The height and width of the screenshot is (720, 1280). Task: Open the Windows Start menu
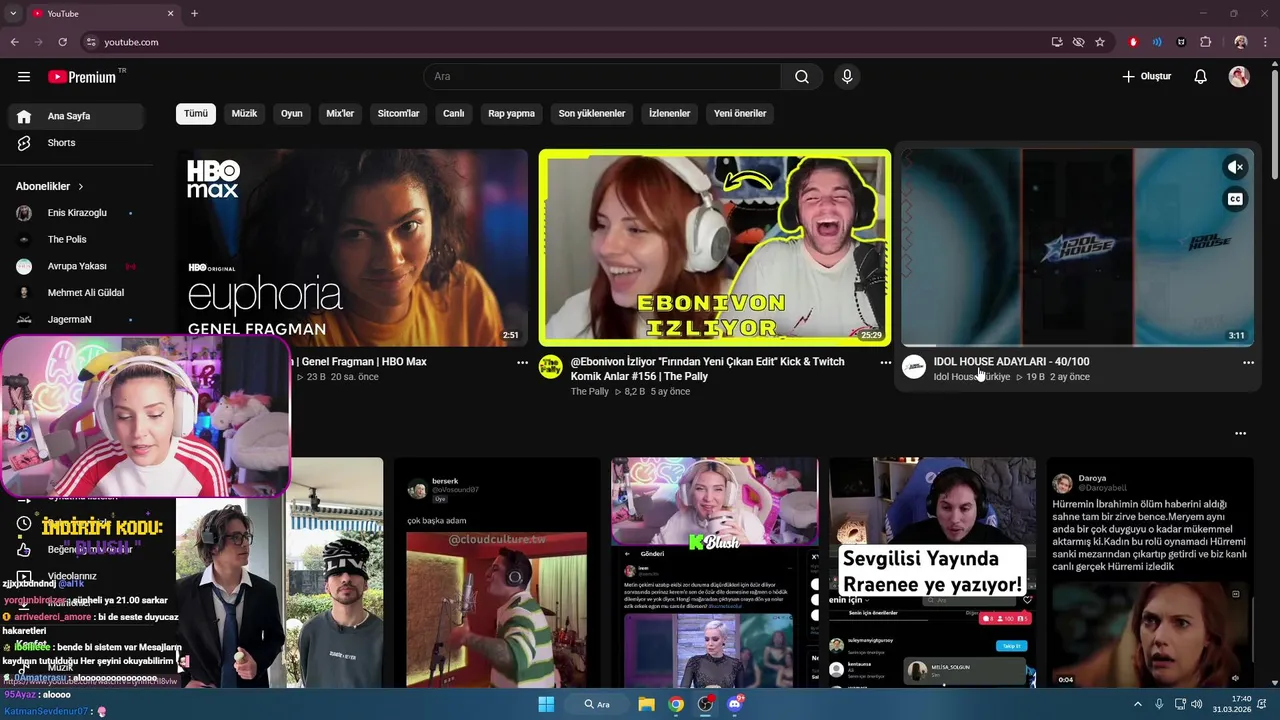point(546,704)
